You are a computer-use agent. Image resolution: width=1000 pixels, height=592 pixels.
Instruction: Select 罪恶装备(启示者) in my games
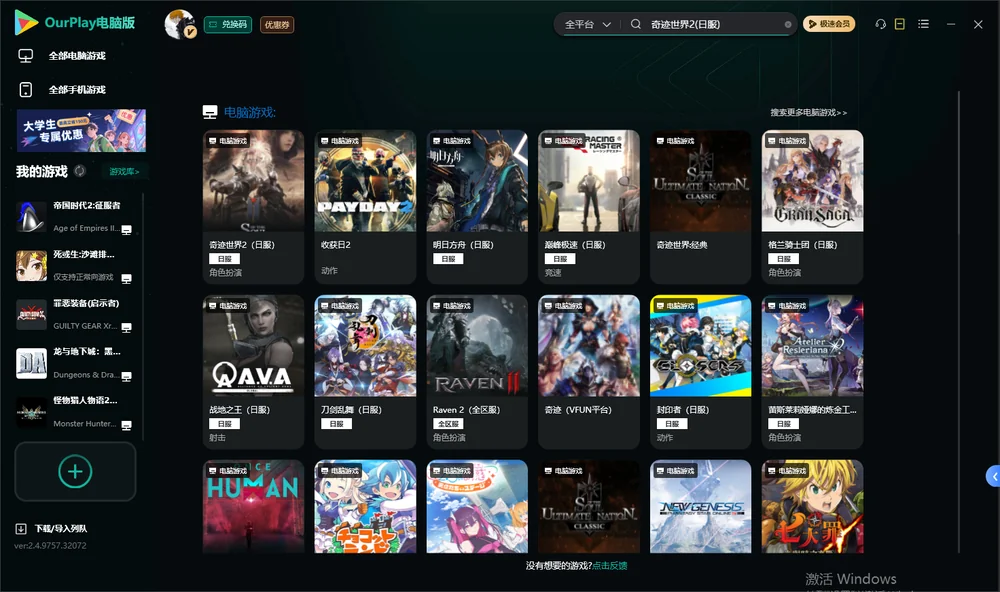click(x=74, y=314)
